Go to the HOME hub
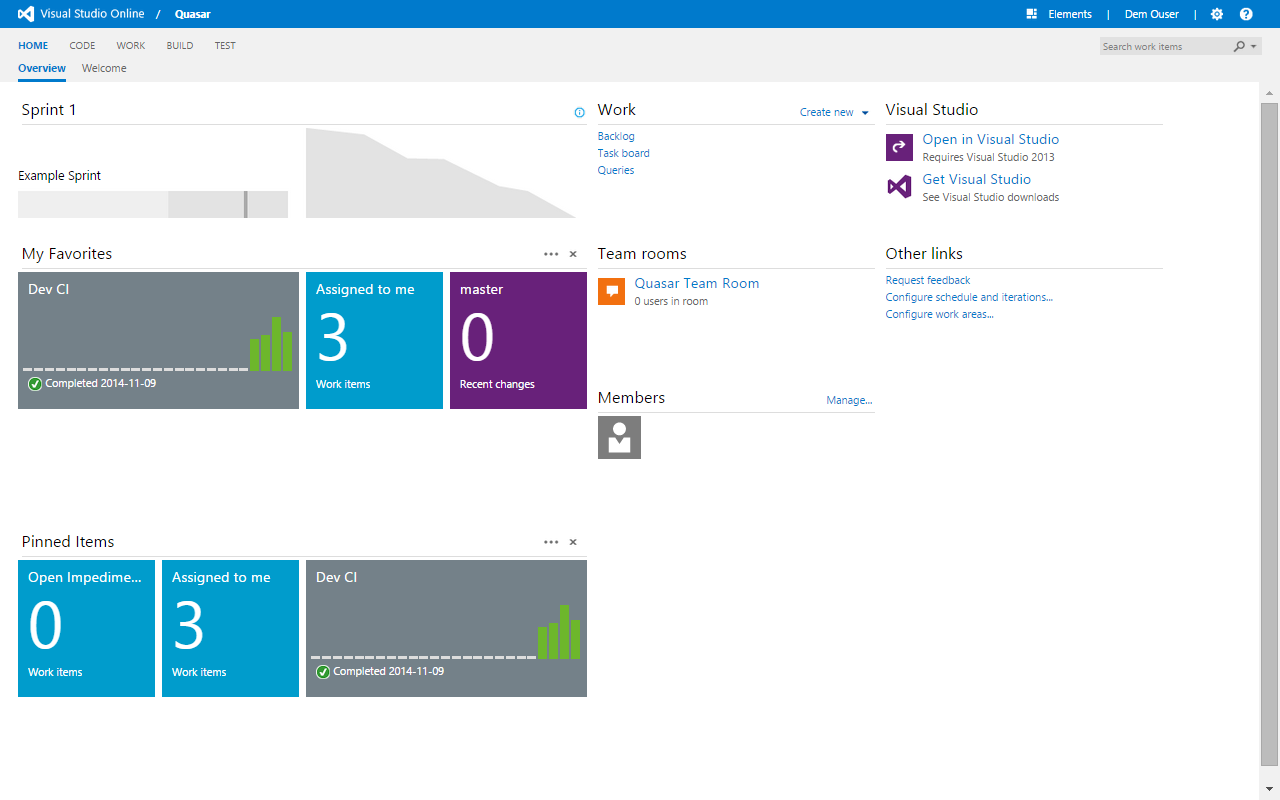The image size is (1280, 800). click(x=33, y=46)
